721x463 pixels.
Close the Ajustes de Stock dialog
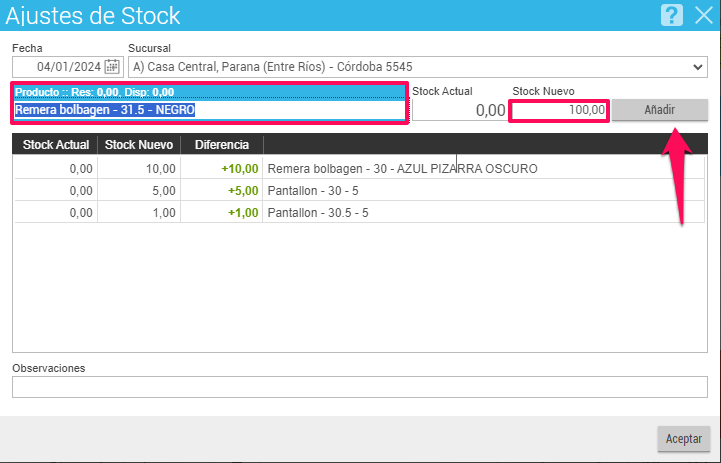[x=704, y=15]
